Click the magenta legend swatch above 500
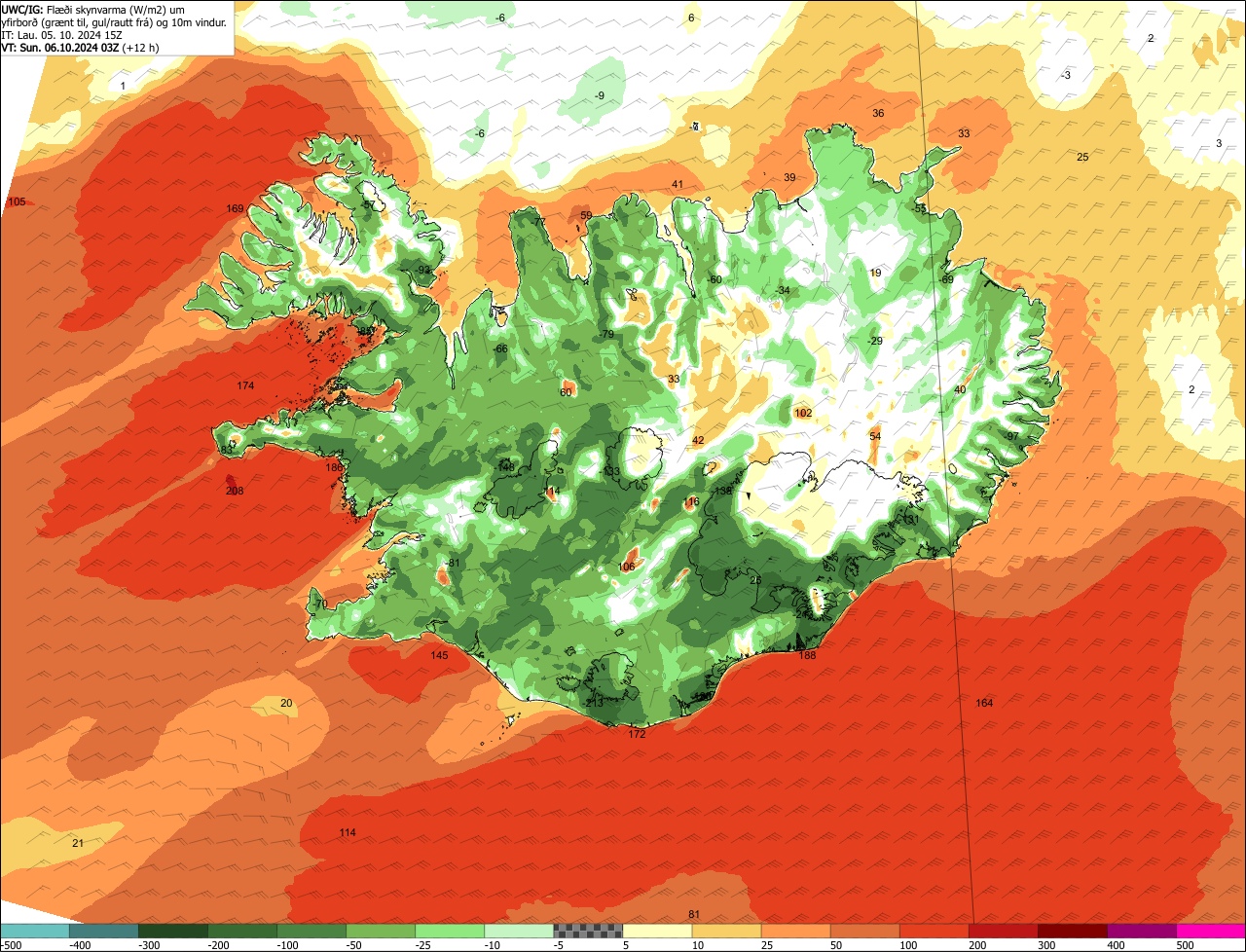 (x=1211, y=931)
